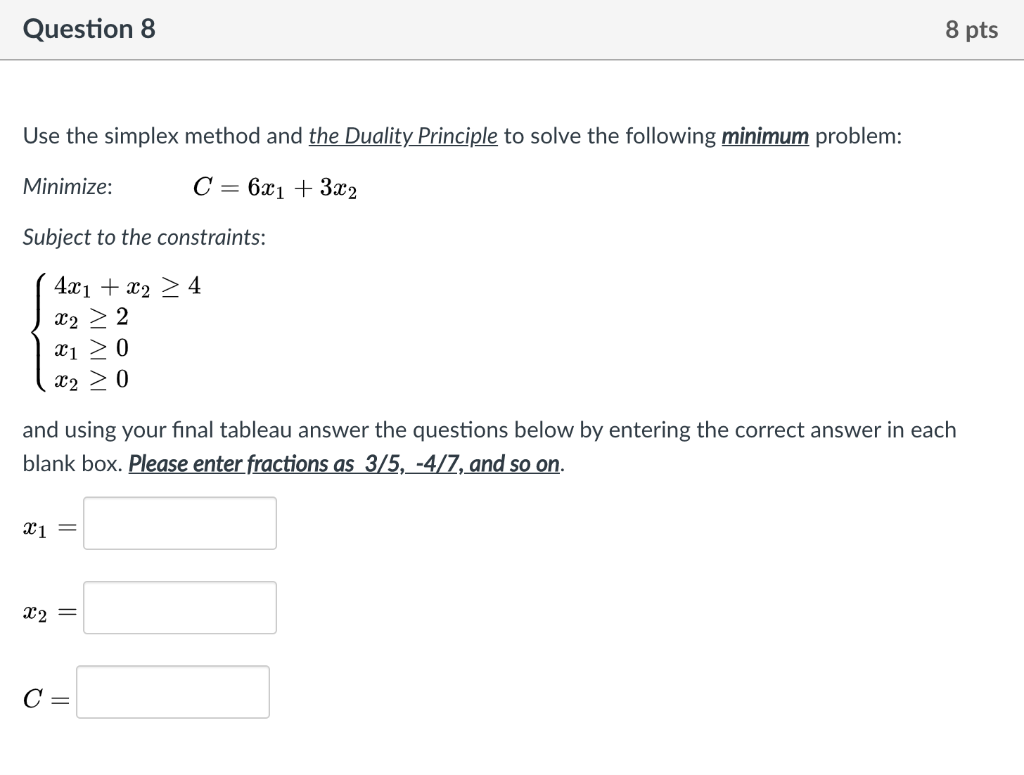Click the C answer input box

coord(173,691)
